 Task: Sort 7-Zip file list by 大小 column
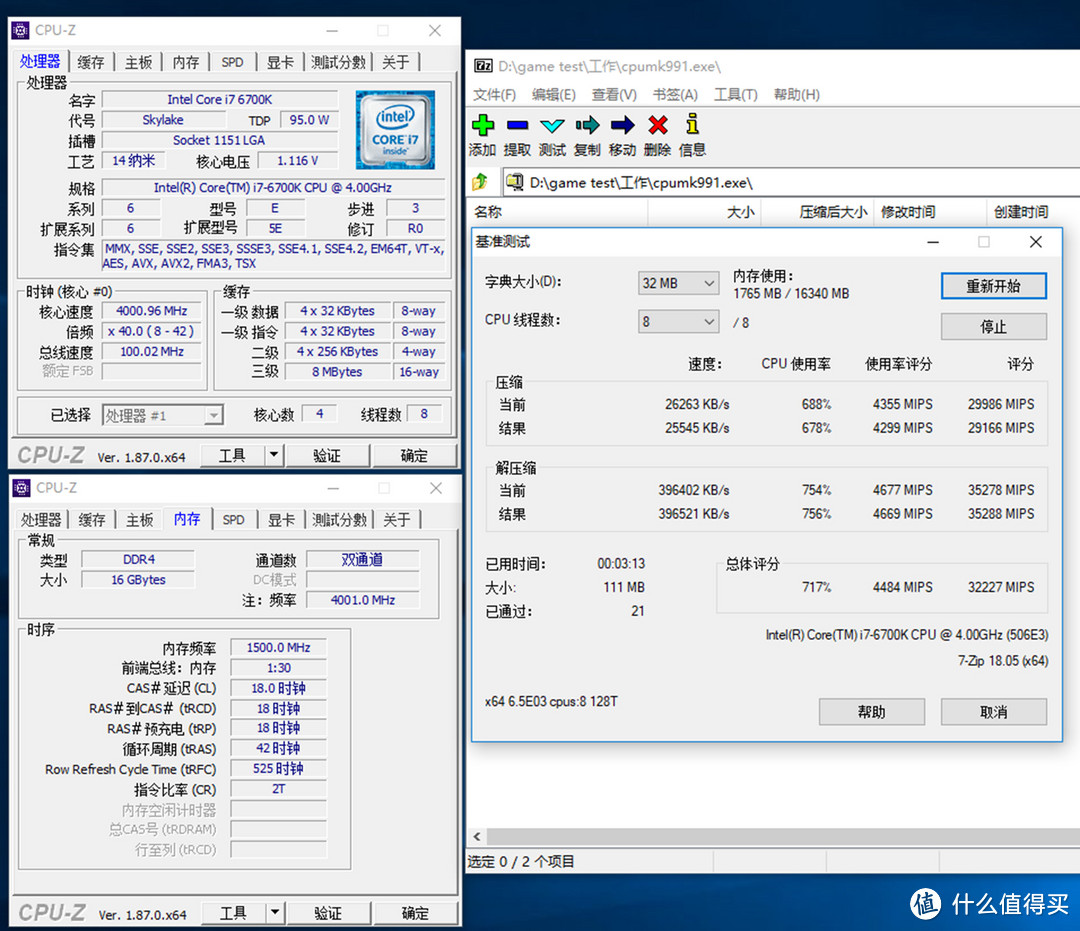pos(704,211)
